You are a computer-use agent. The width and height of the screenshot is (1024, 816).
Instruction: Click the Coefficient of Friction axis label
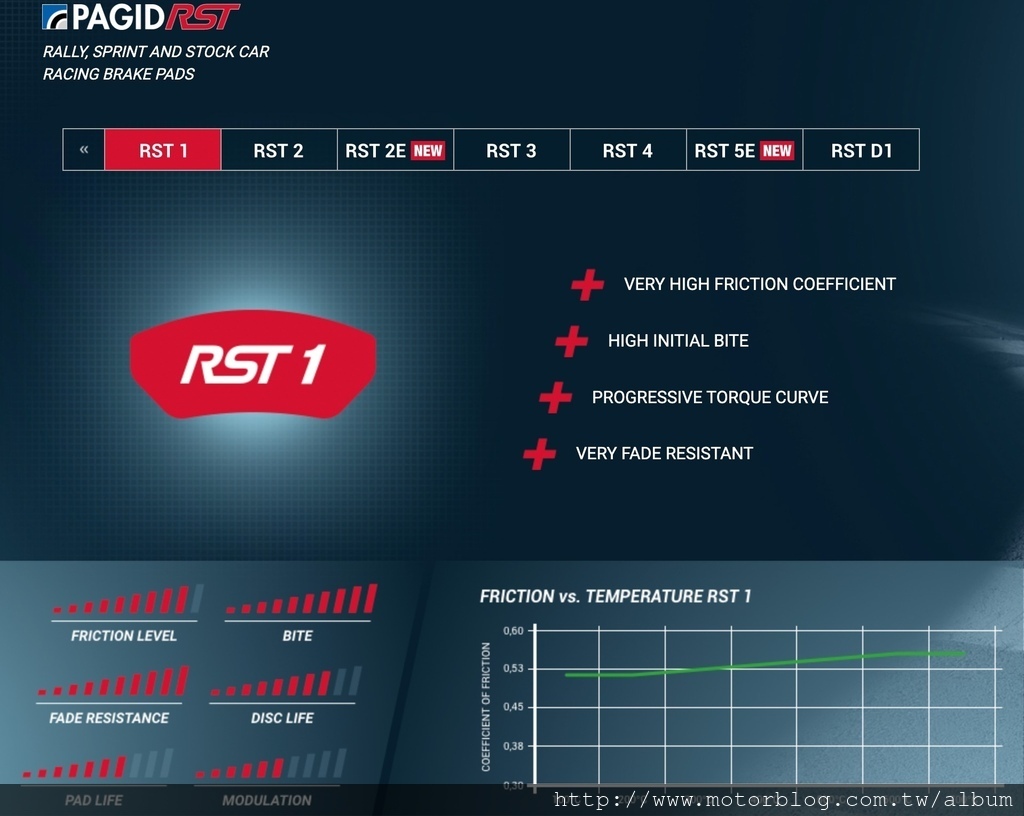click(485, 707)
